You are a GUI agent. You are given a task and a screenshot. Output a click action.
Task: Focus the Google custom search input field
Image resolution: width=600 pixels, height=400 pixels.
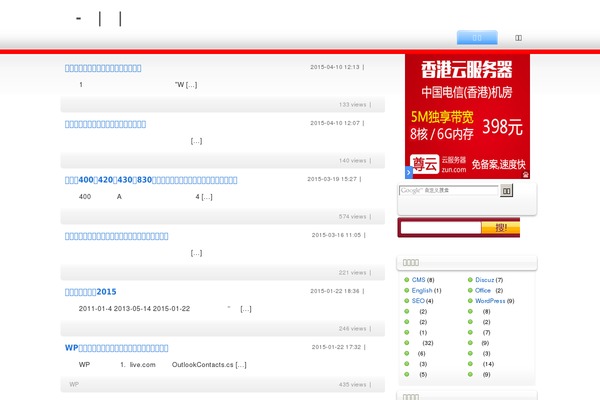[x=448, y=190]
